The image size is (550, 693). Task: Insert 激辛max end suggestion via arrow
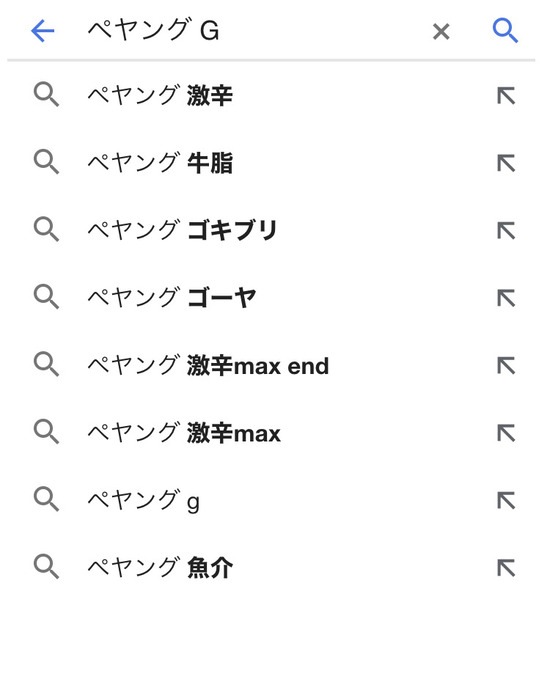506,366
